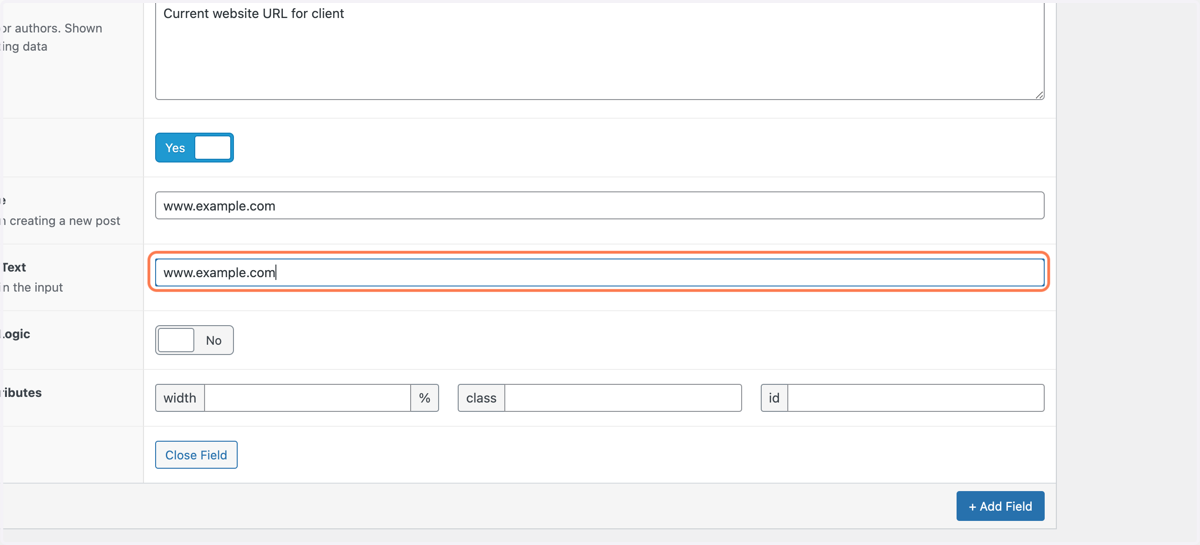This screenshot has height=545, width=1200.
Task: Turn off the Yes toggle switch
Action: tap(194, 148)
